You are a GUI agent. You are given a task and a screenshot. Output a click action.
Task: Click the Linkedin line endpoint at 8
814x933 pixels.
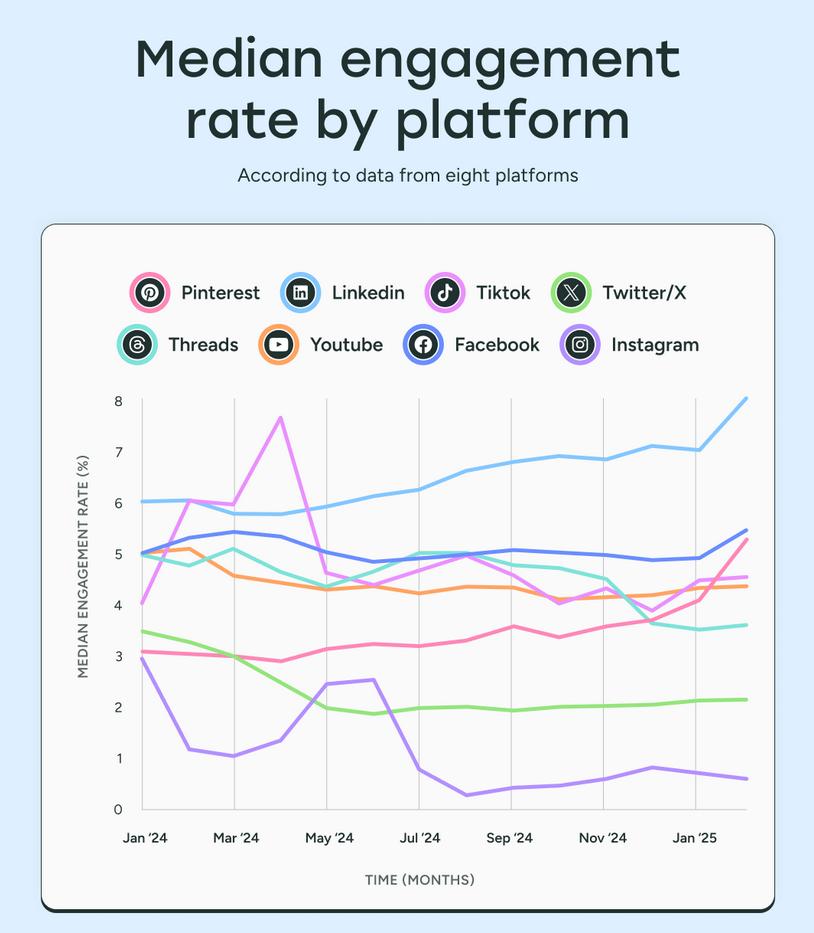pyautogui.click(x=746, y=399)
